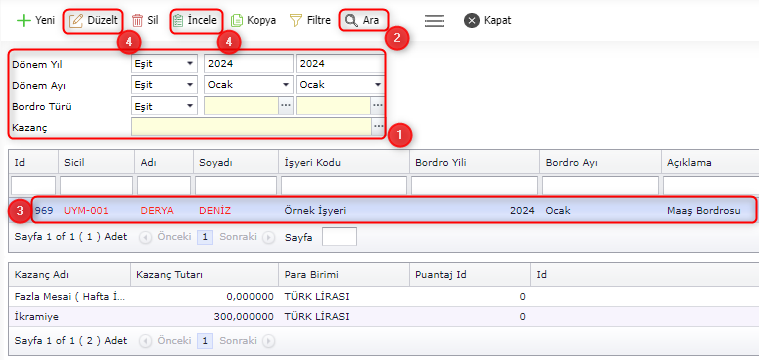
Task: Sort by Sicil column header
Action: (96, 163)
